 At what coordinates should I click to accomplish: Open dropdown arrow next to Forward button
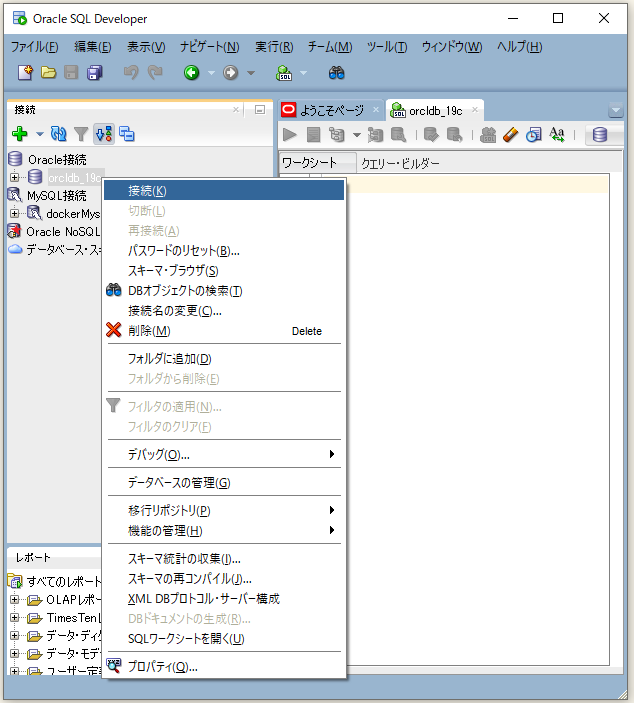point(251,73)
